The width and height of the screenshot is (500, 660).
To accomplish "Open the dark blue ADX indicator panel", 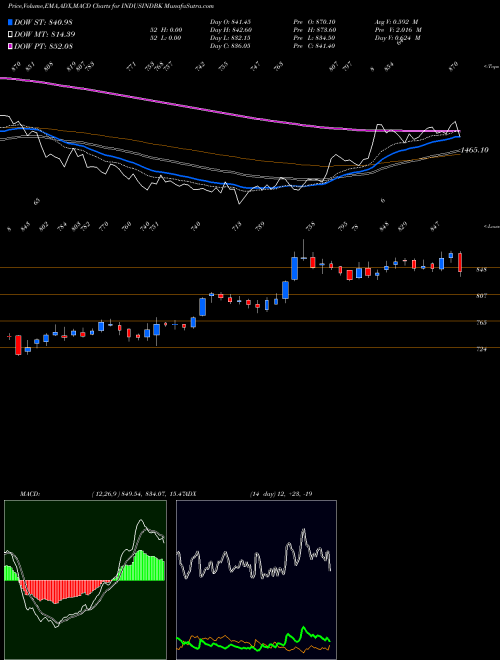I will [256, 580].
